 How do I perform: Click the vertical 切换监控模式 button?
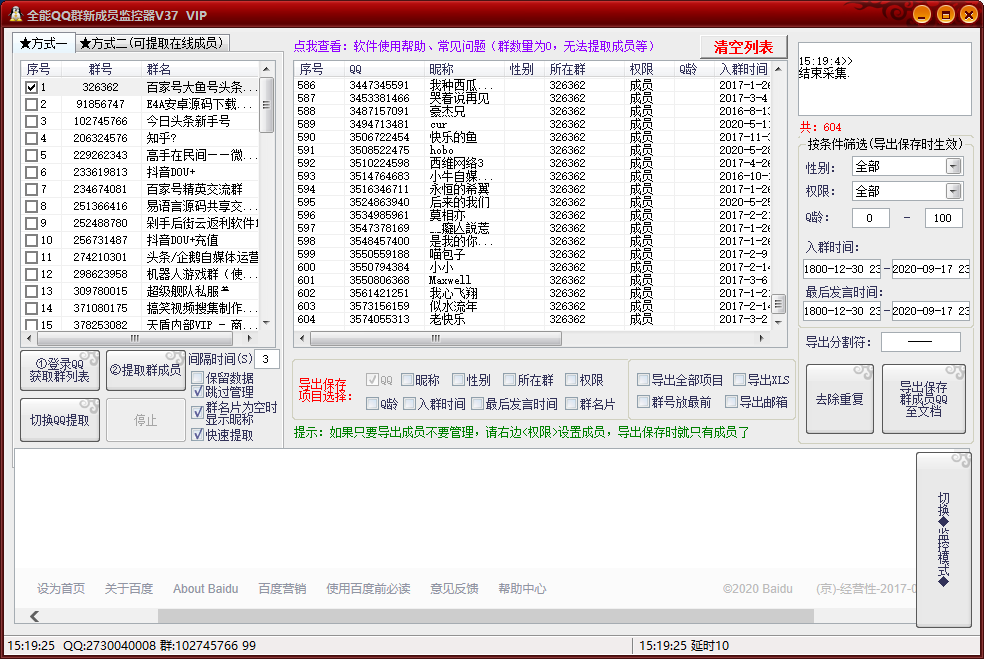[x=943, y=540]
